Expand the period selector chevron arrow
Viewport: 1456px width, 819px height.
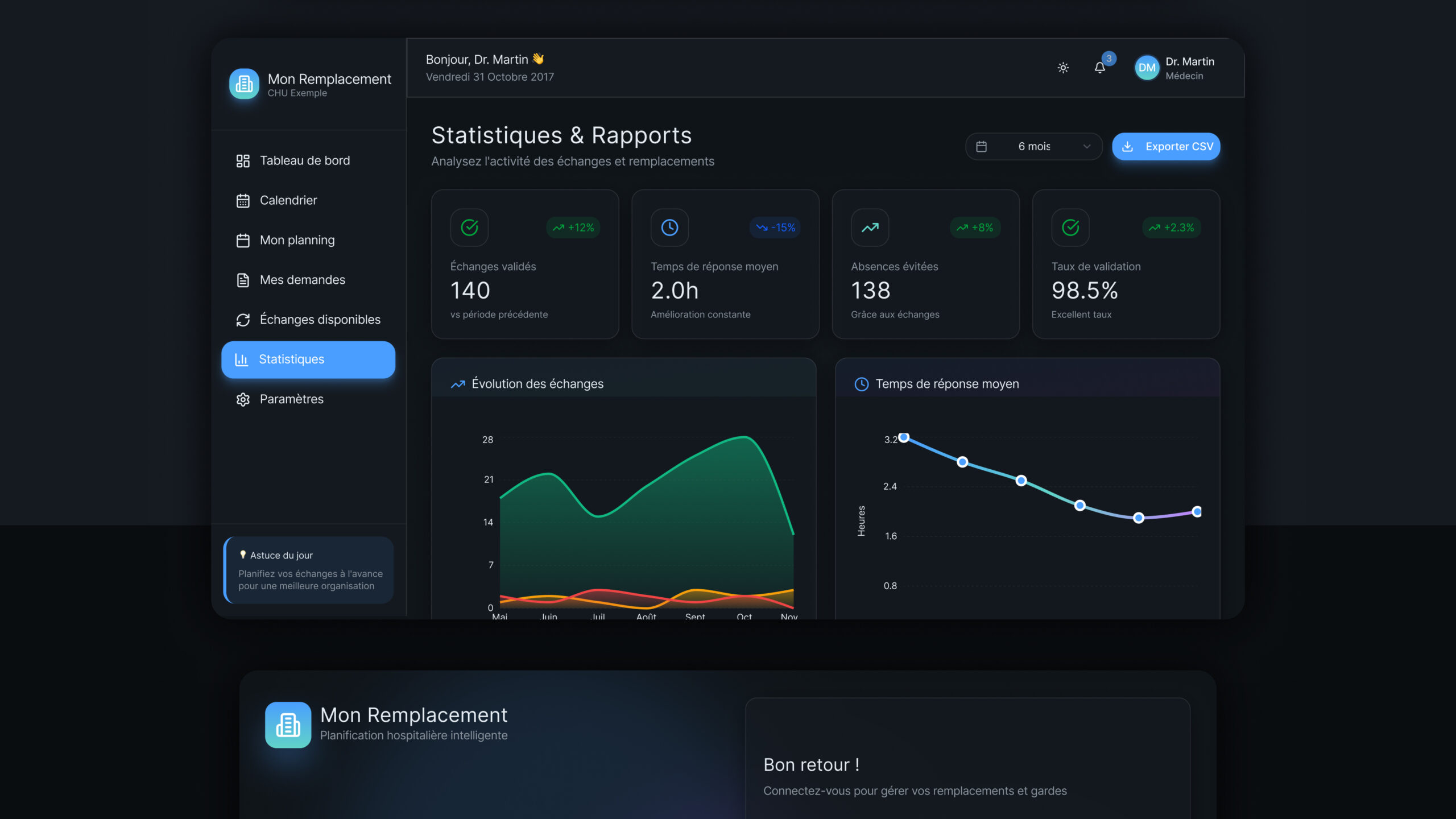point(1087,147)
